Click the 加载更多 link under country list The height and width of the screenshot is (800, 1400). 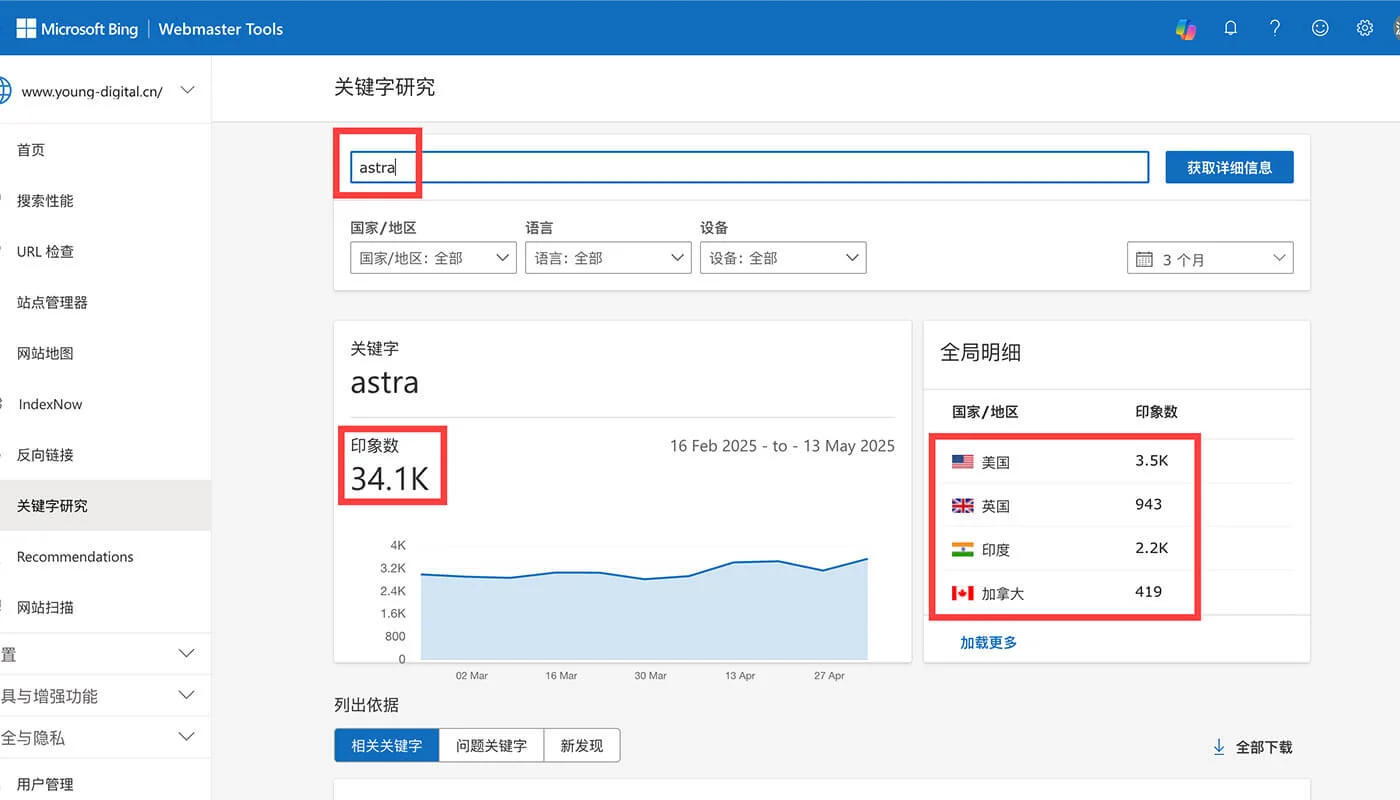pyautogui.click(x=988, y=642)
